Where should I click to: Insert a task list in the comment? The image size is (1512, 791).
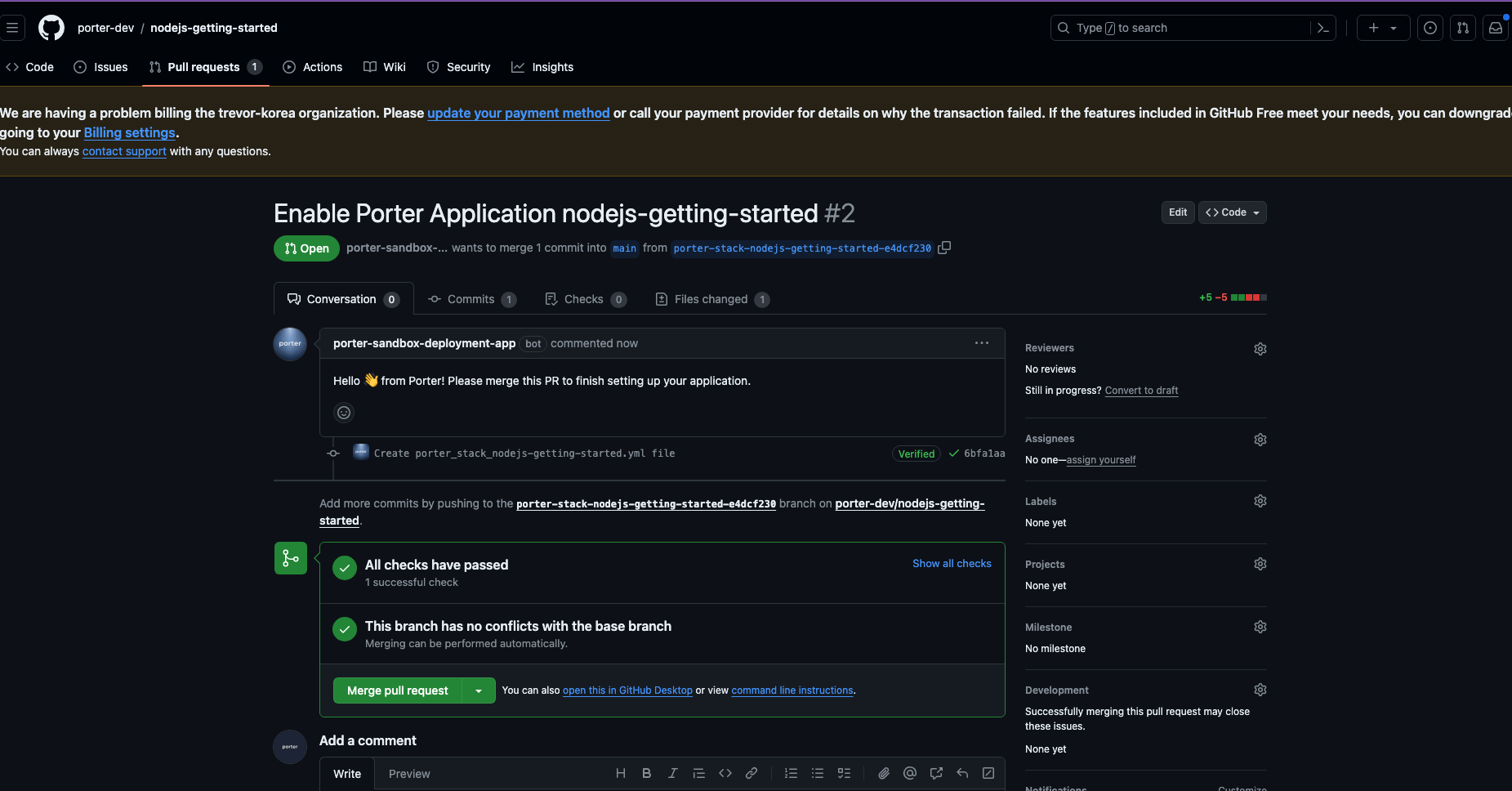[x=844, y=773]
